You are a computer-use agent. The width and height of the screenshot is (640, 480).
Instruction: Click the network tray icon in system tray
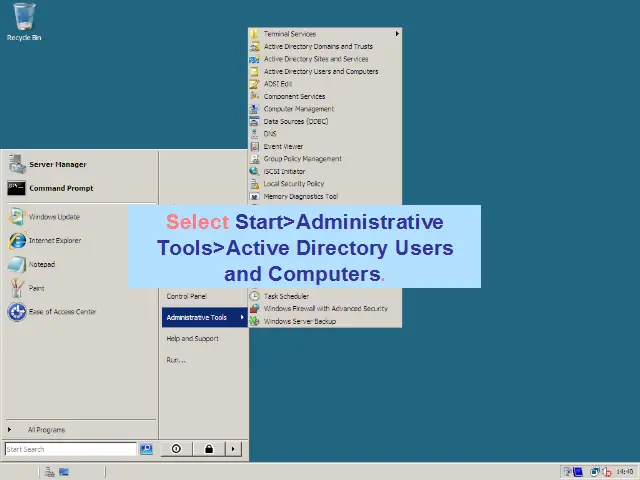tap(595, 472)
